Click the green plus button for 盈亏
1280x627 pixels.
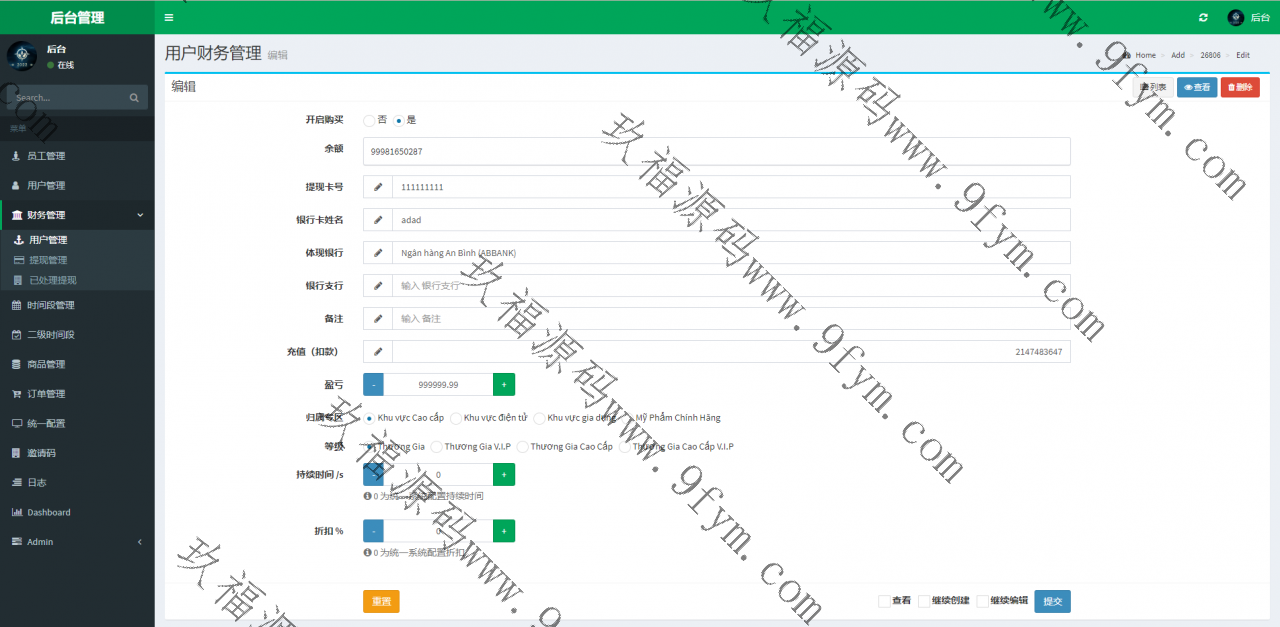503,385
